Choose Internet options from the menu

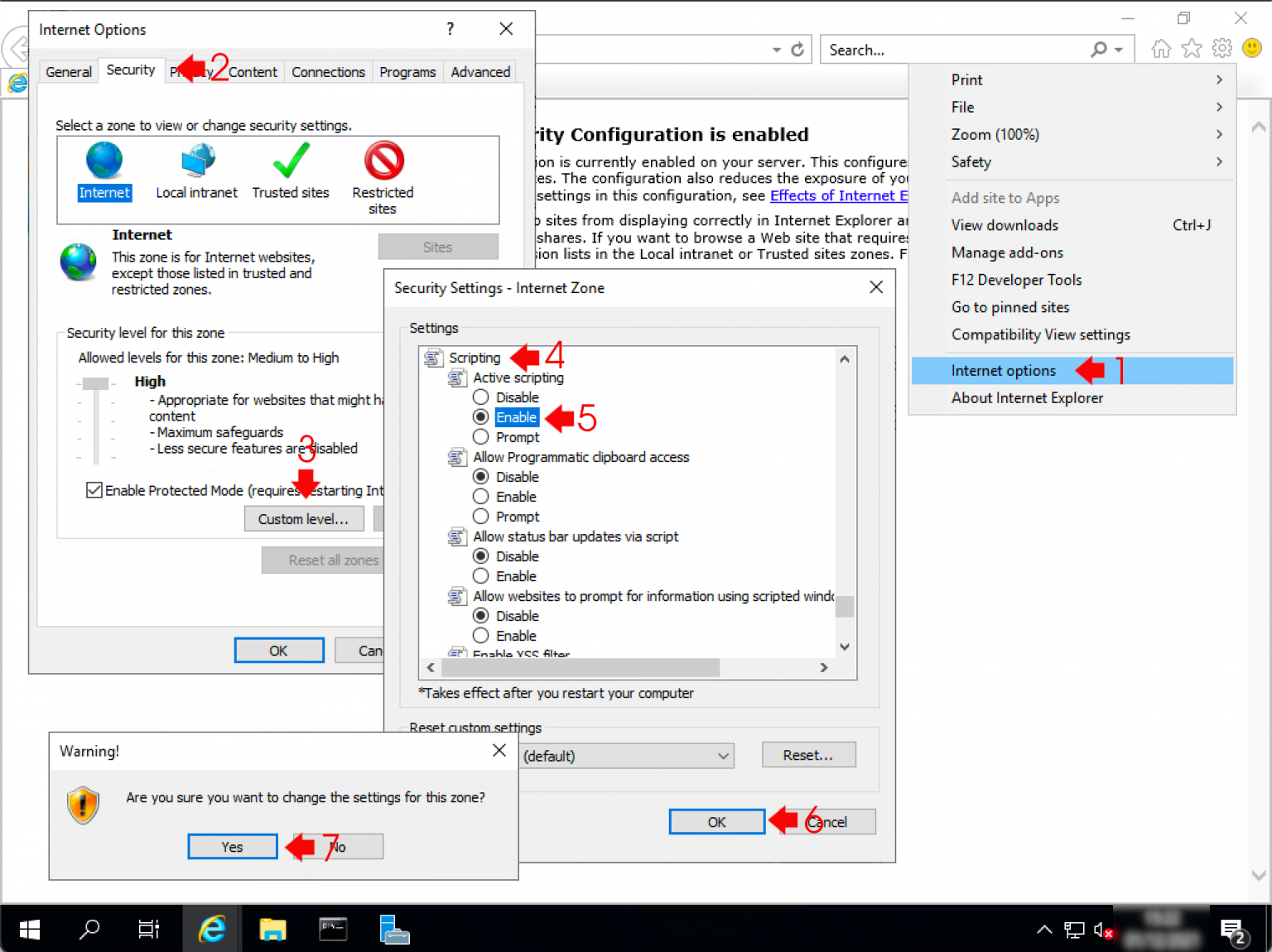point(1003,370)
